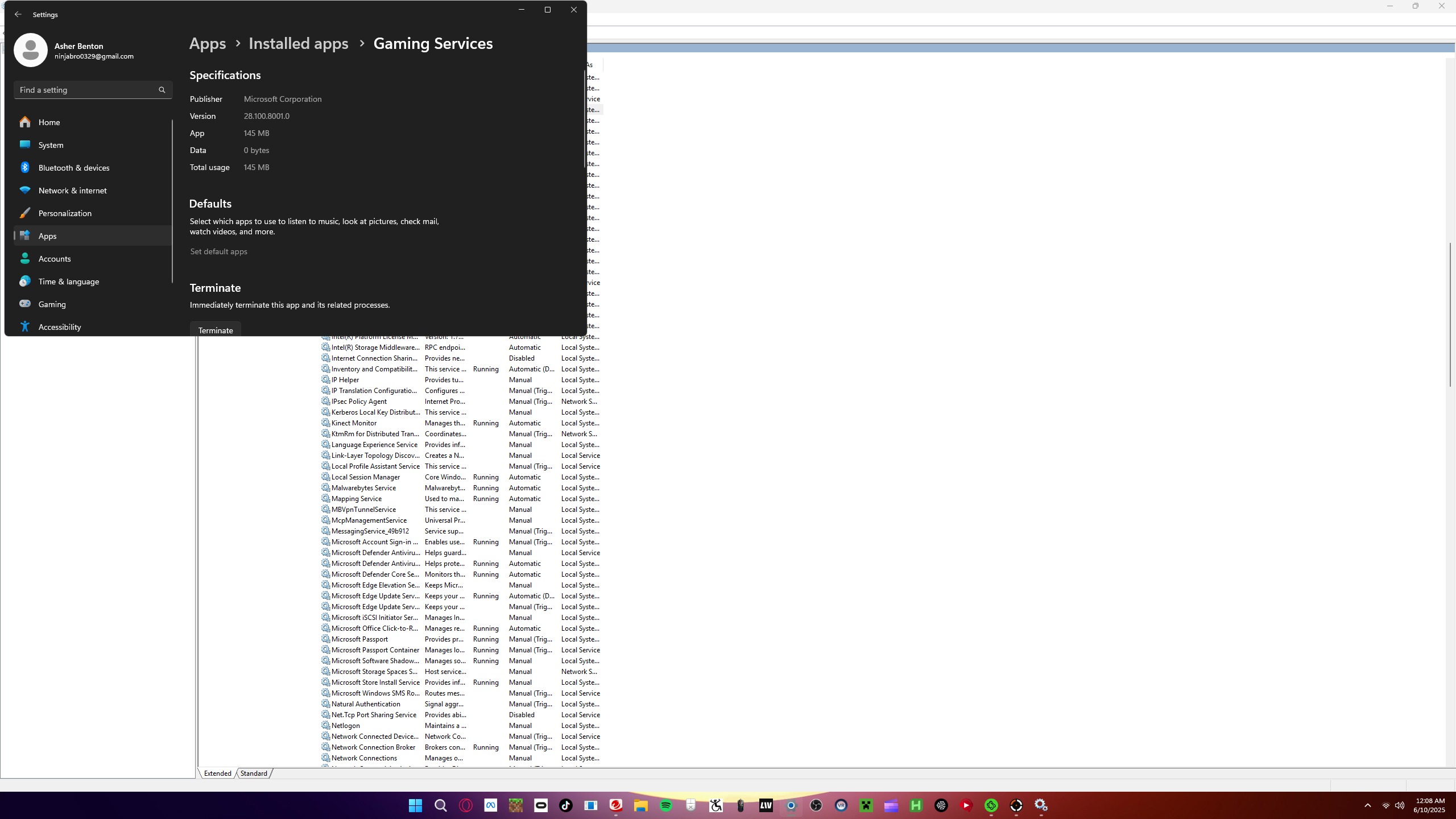This screenshot has width=1456, height=819.
Task: Switch to the Standard tab
Action: pyautogui.click(x=254, y=773)
